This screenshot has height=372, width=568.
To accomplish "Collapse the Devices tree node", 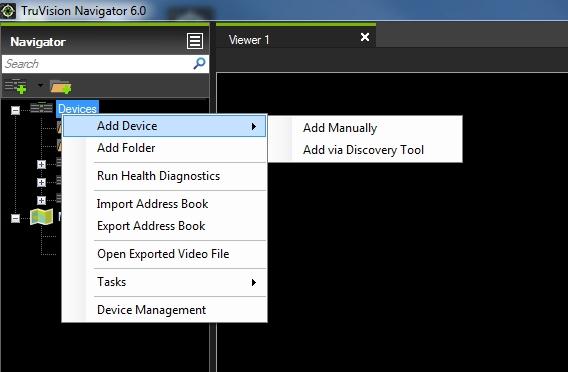I will [15, 110].
